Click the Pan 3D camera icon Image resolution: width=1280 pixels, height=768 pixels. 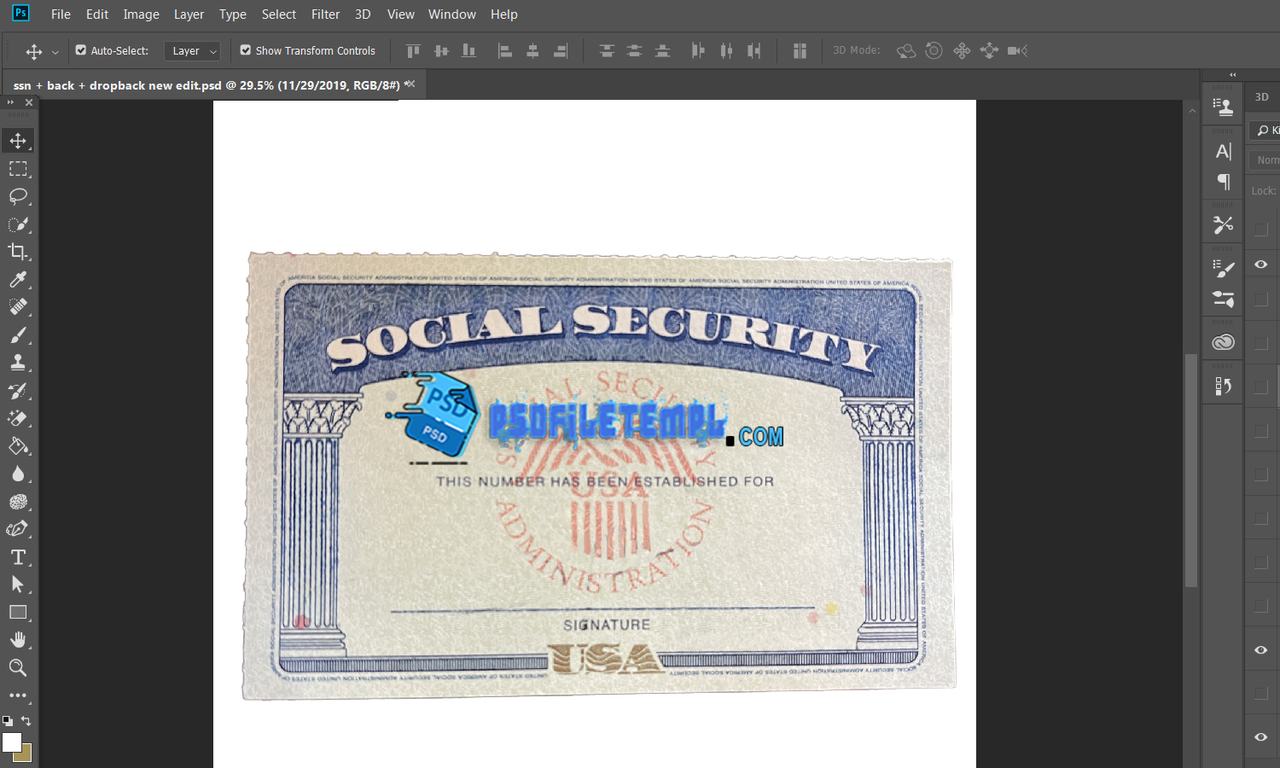pyautogui.click(x=962, y=50)
